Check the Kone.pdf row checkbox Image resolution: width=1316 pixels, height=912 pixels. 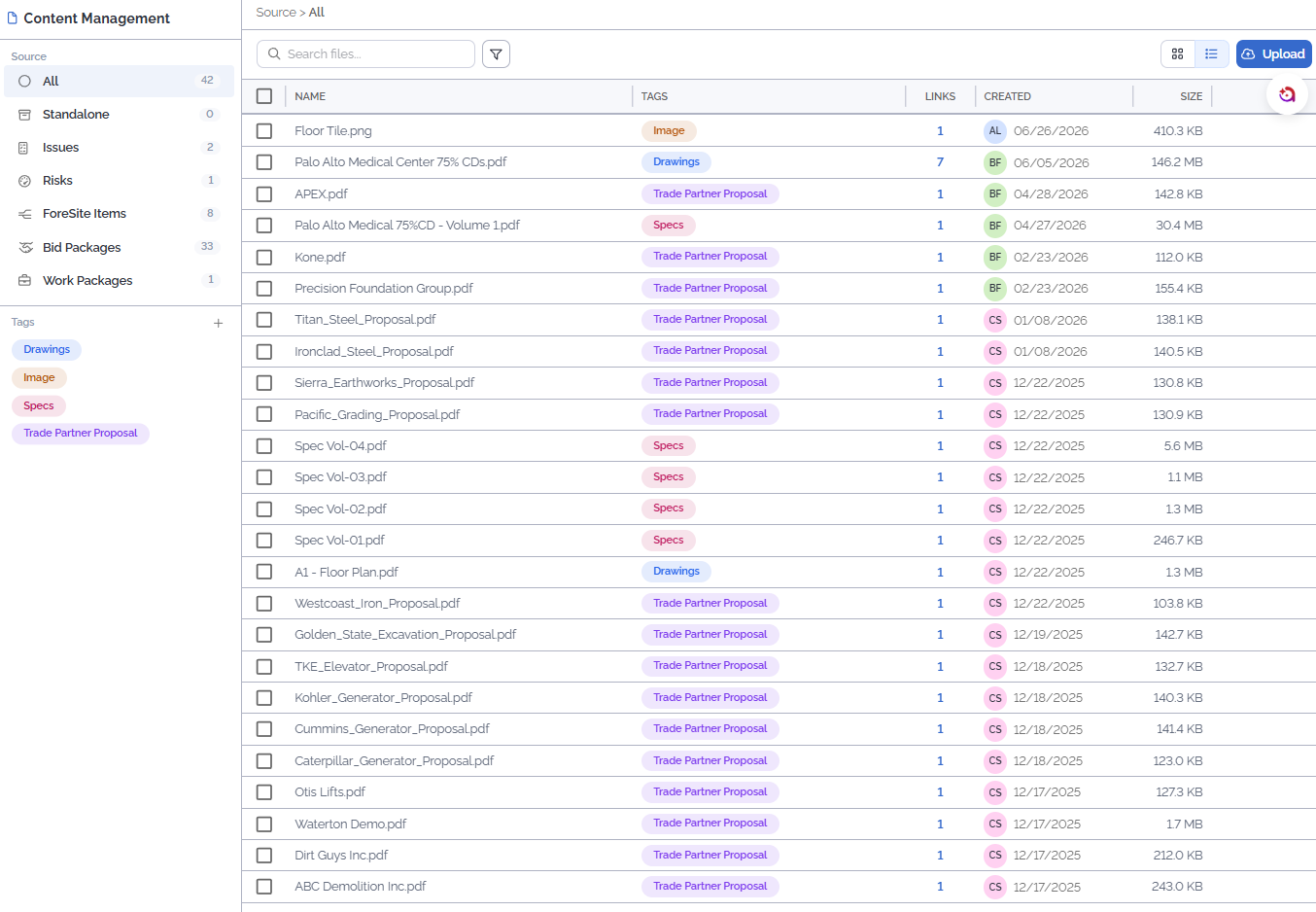pyautogui.click(x=264, y=258)
